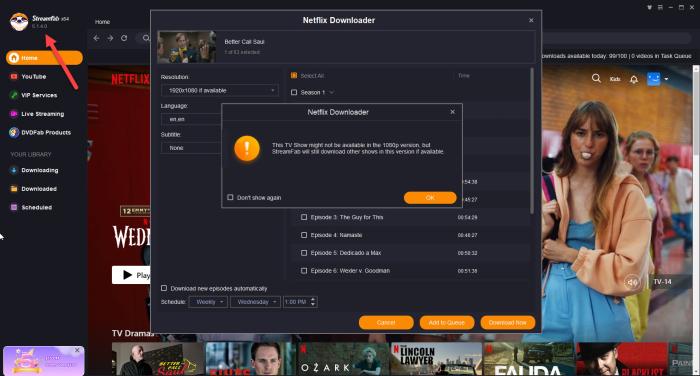Check Episode 4: Namaste
This screenshot has height=376, width=700.
[x=304, y=235]
